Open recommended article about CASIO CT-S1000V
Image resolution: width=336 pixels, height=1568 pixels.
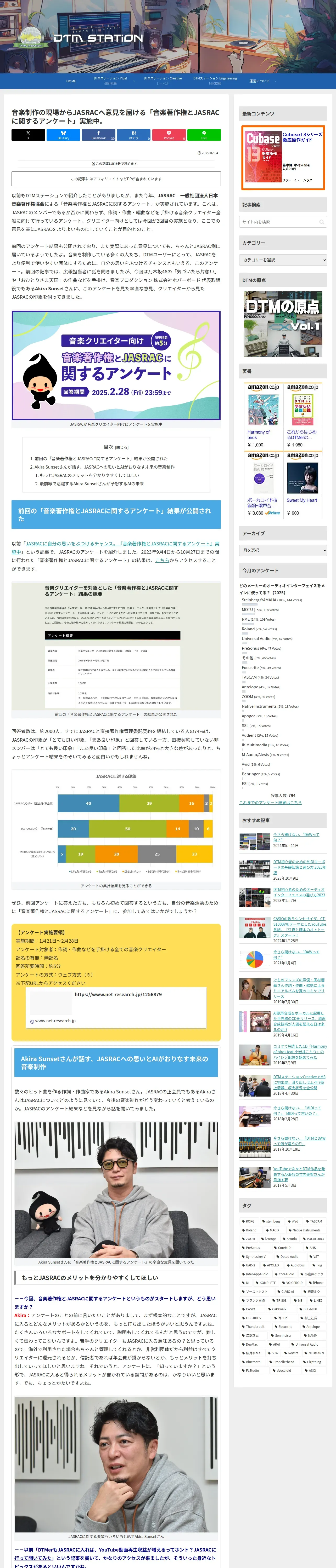coord(283,930)
